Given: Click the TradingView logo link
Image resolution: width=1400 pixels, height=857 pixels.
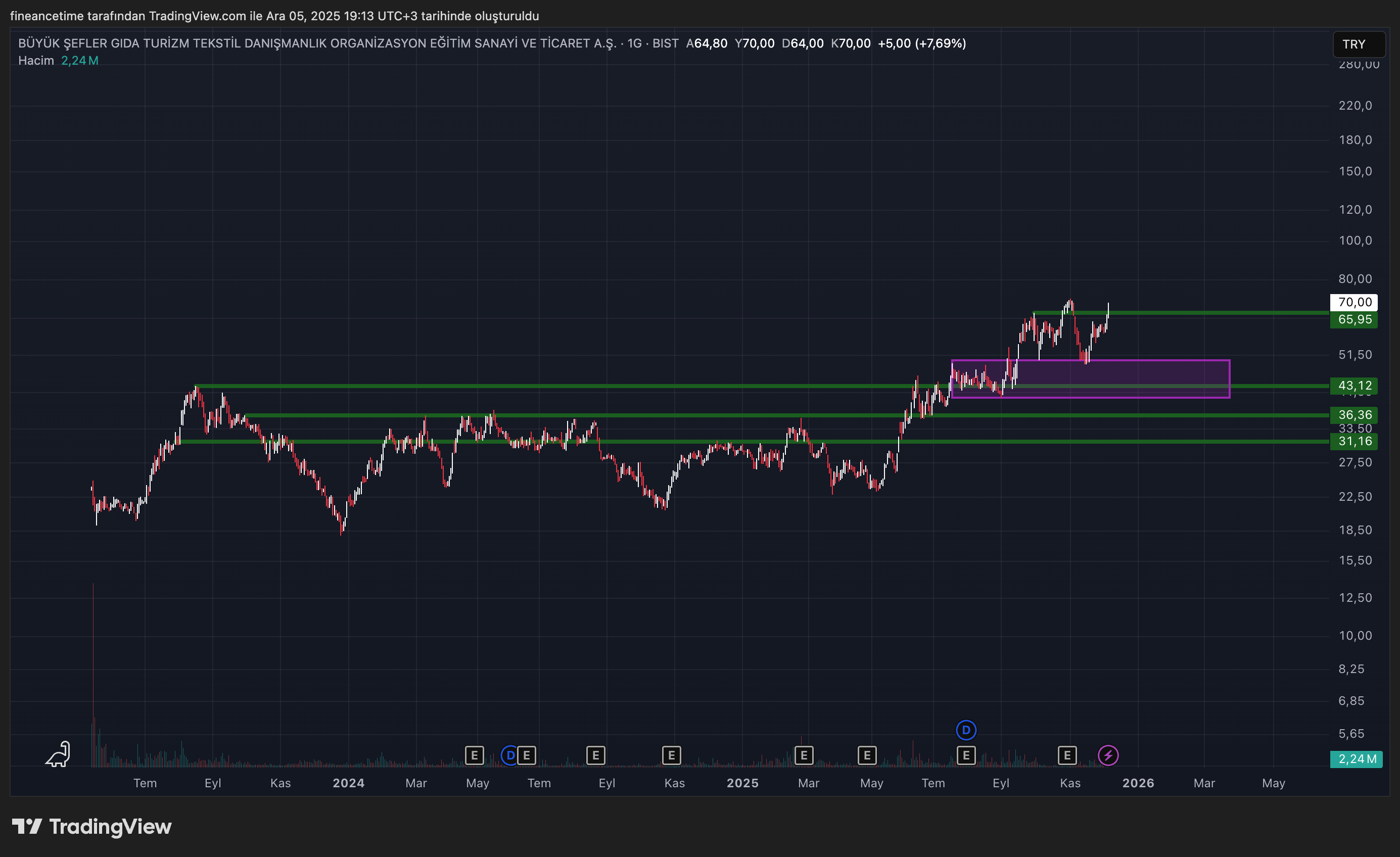Looking at the screenshot, I should [92, 826].
